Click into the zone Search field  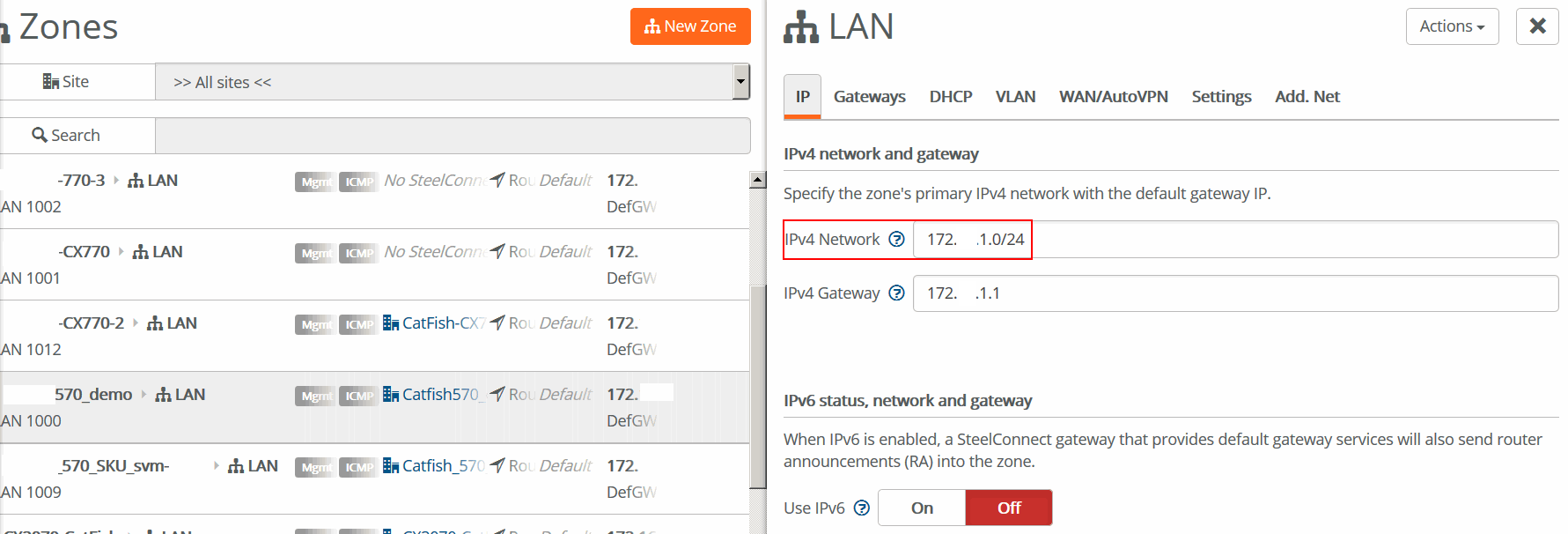(453, 136)
